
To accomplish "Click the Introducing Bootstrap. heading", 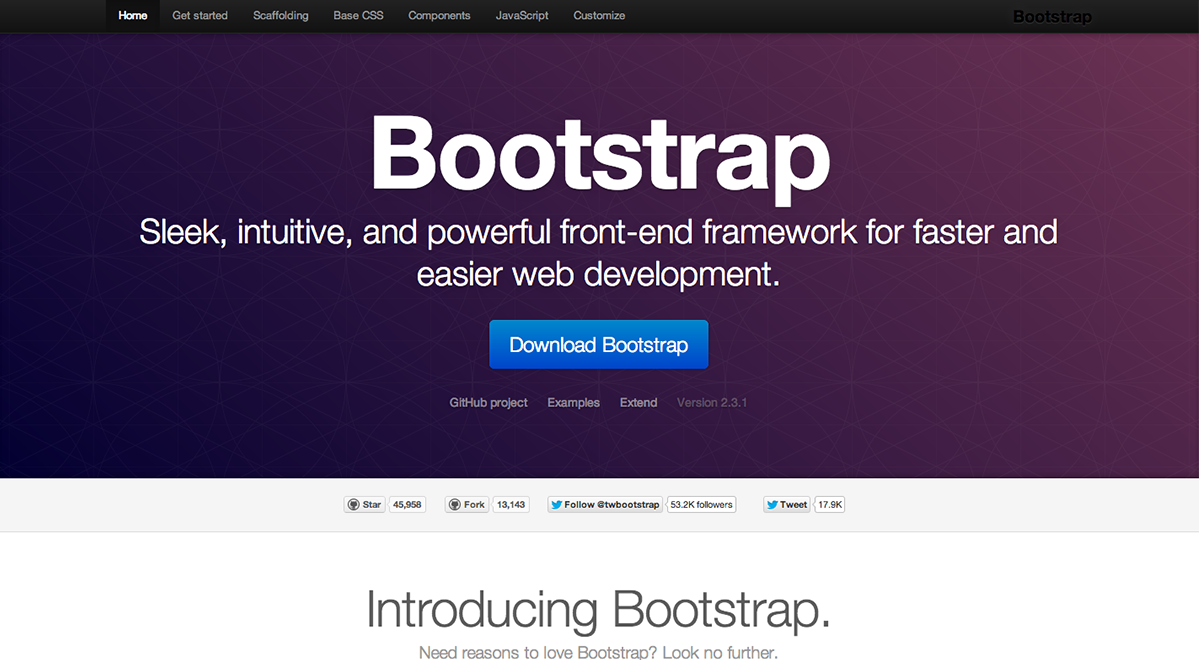I will pos(598,610).
